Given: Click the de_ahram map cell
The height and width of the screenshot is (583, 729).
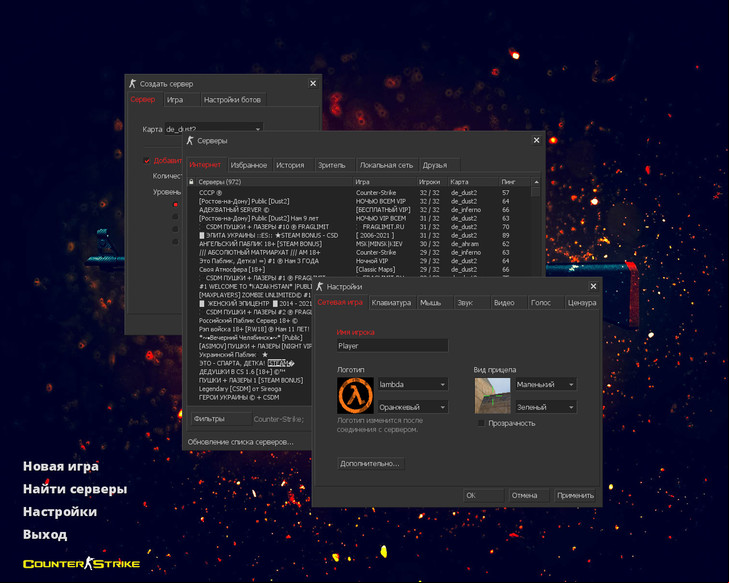Looking at the screenshot, I should (464, 244).
